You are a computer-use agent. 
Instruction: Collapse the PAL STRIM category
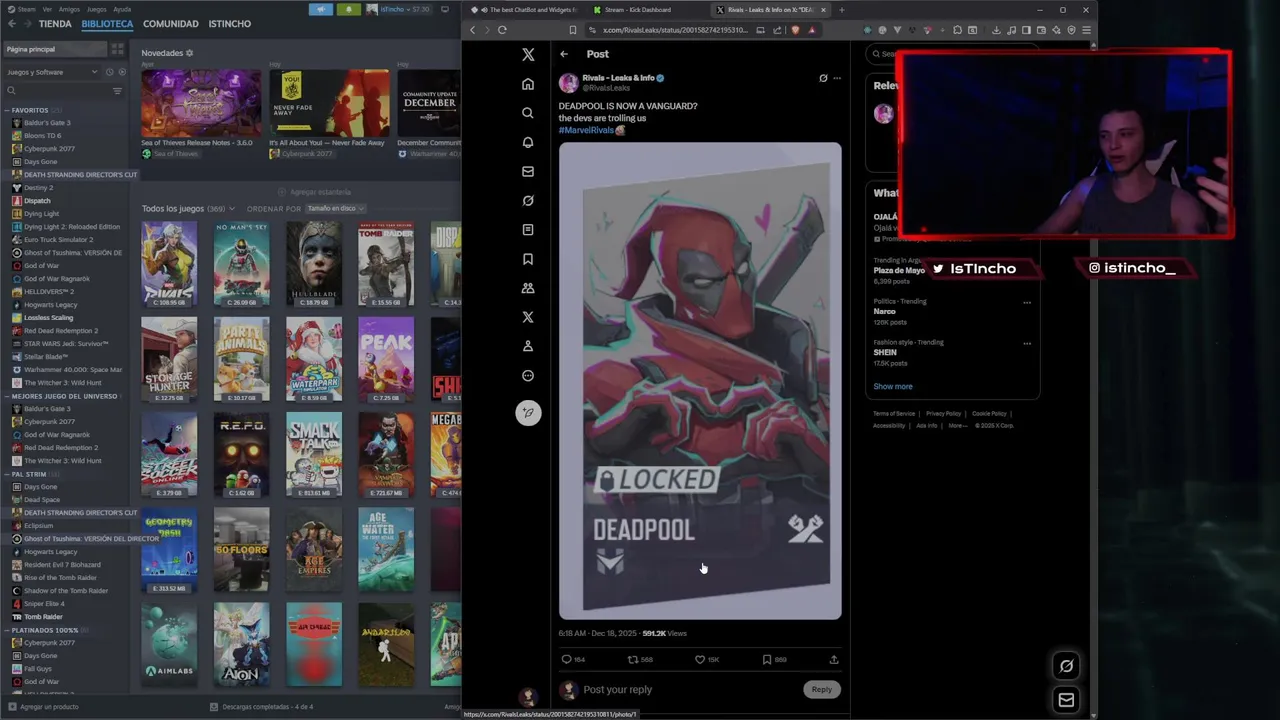point(6,474)
